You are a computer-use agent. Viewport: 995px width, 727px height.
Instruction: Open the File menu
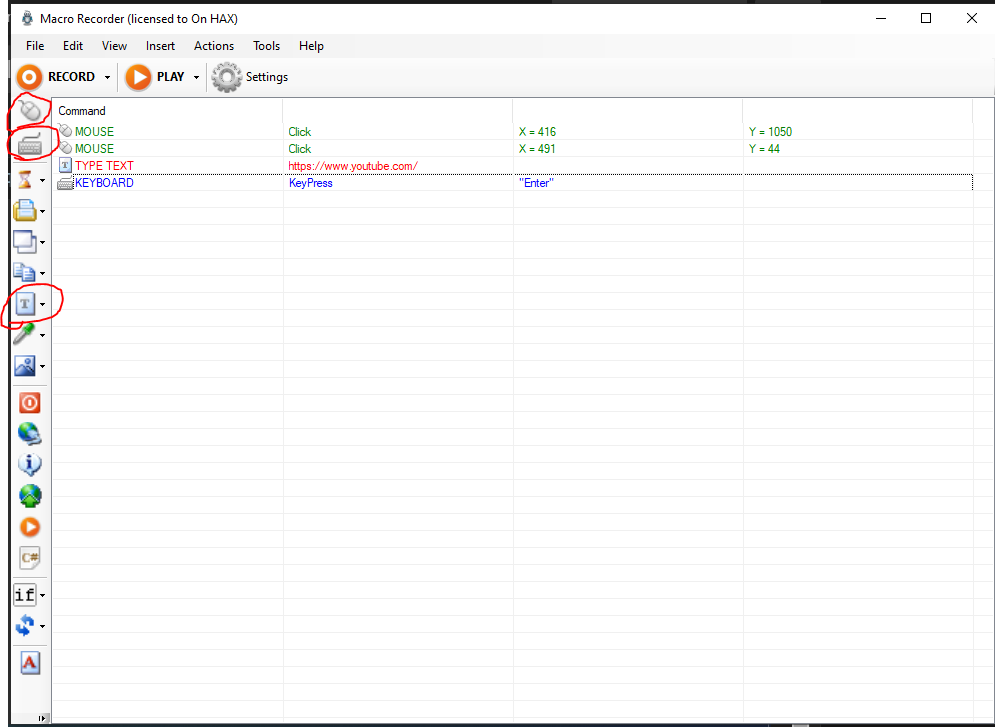[x=35, y=46]
